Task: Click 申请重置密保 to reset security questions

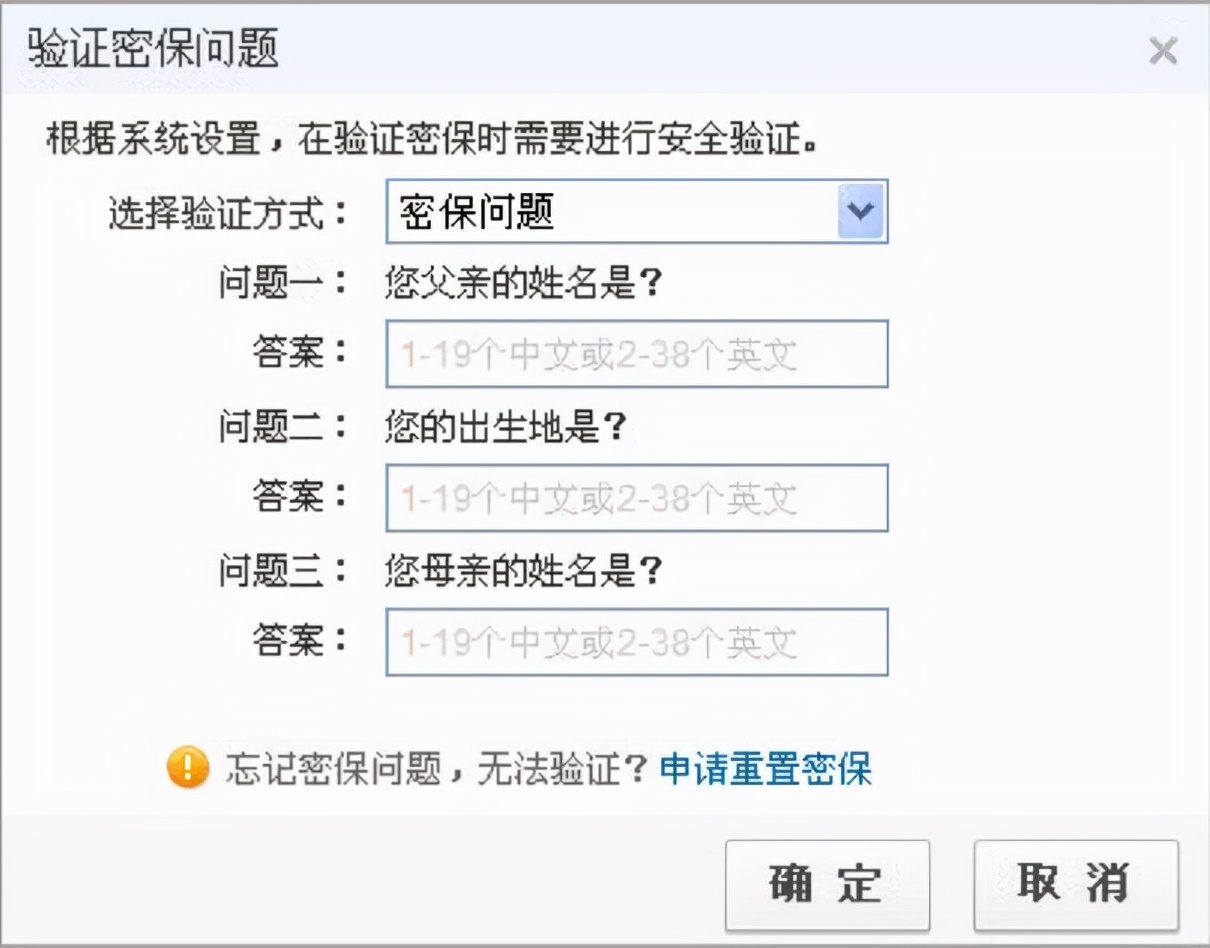Action: pos(765,770)
